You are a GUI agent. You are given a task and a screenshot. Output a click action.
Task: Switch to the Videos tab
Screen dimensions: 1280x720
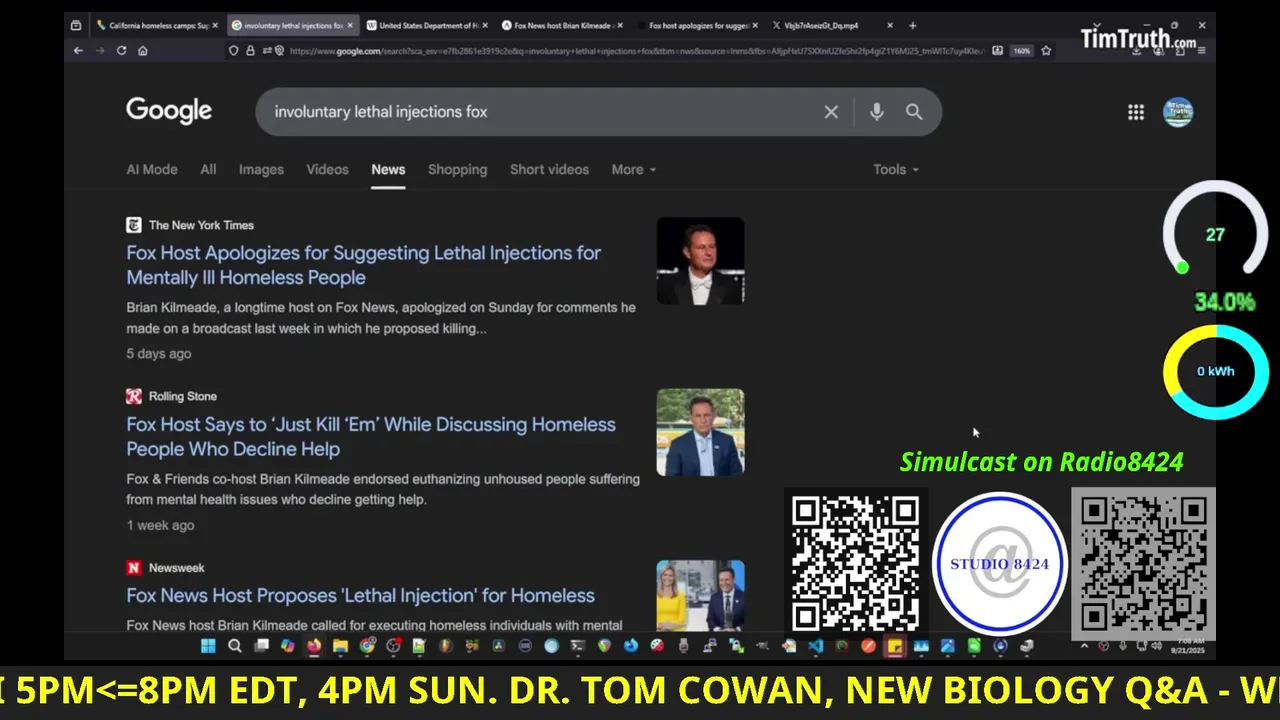coord(327,169)
